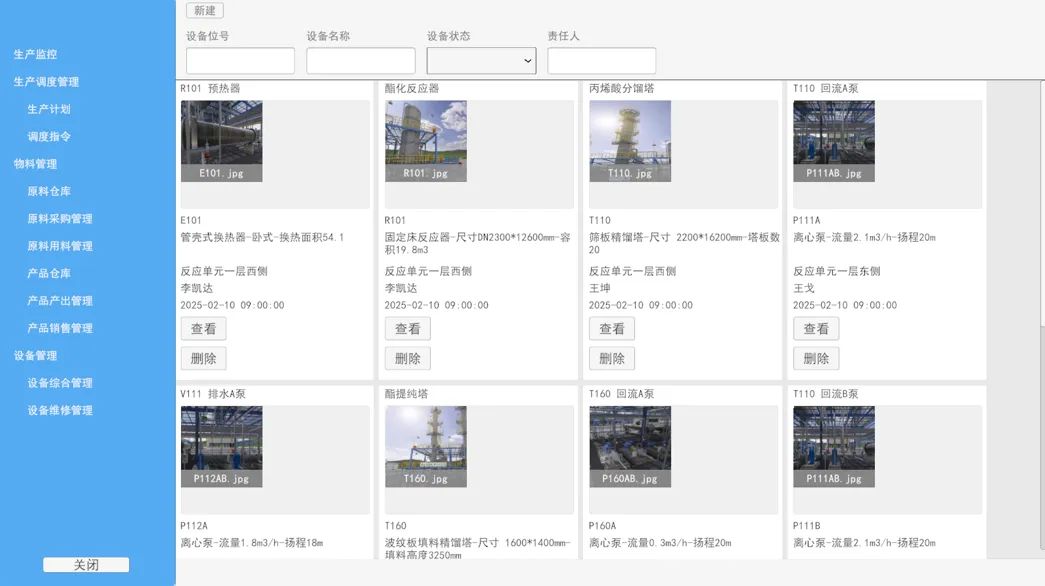The height and width of the screenshot is (586, 1045).
Task: Open 产品仓库 submenu item
Action: pyautogui.click(x=49, y=273)
